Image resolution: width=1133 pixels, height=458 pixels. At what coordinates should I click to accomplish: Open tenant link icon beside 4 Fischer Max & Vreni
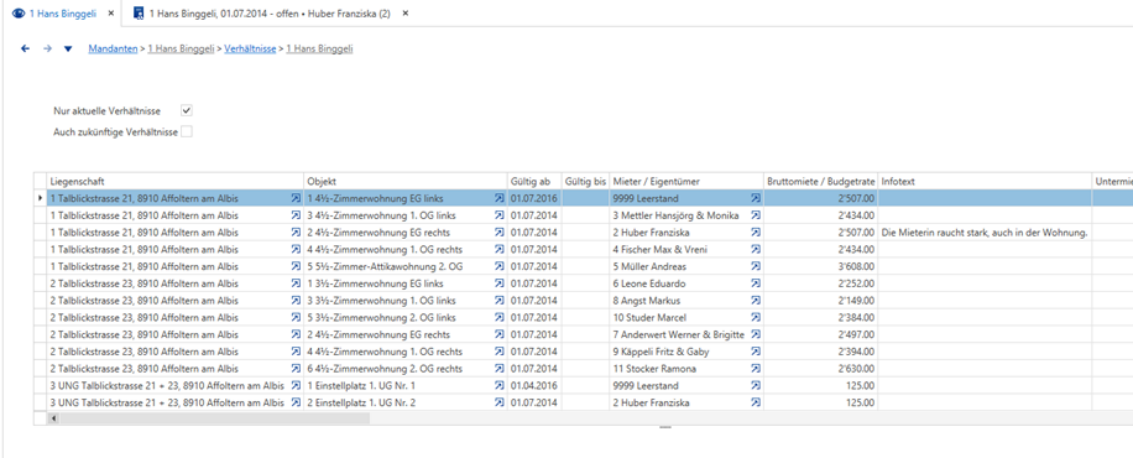756,249
